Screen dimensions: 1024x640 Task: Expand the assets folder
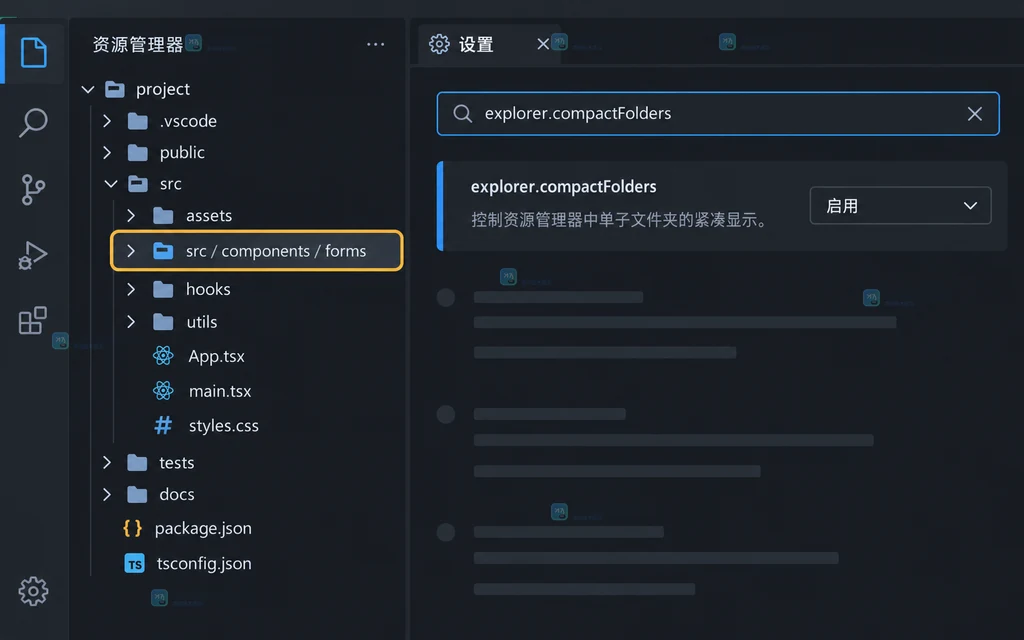point(131,216)
